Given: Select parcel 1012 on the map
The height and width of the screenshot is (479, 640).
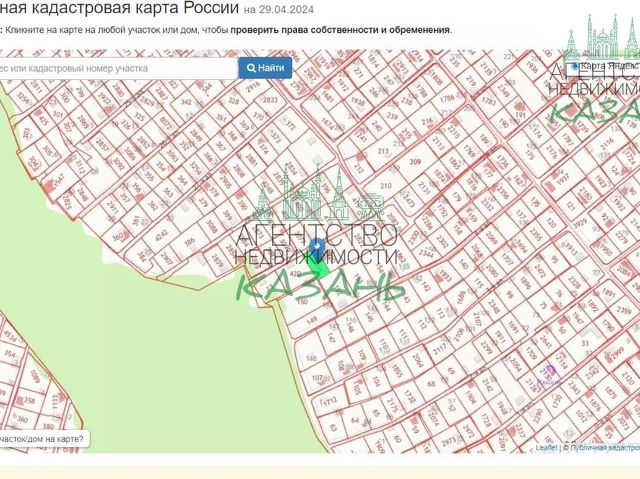Looking at the screenshot, I should pos(581,417).
